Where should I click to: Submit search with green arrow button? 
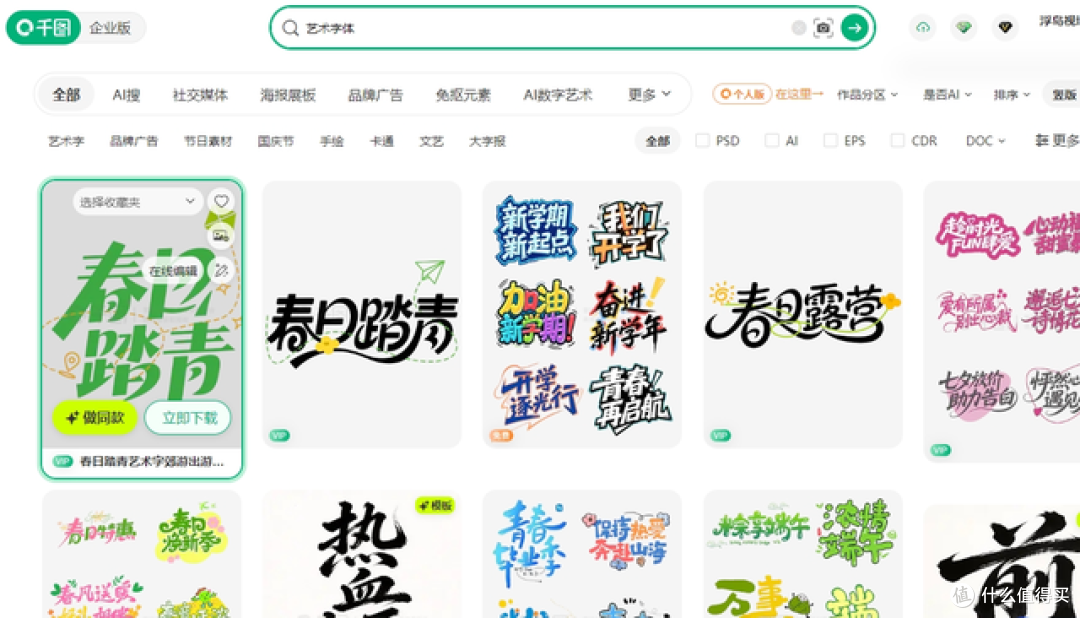tap(854, 28)
